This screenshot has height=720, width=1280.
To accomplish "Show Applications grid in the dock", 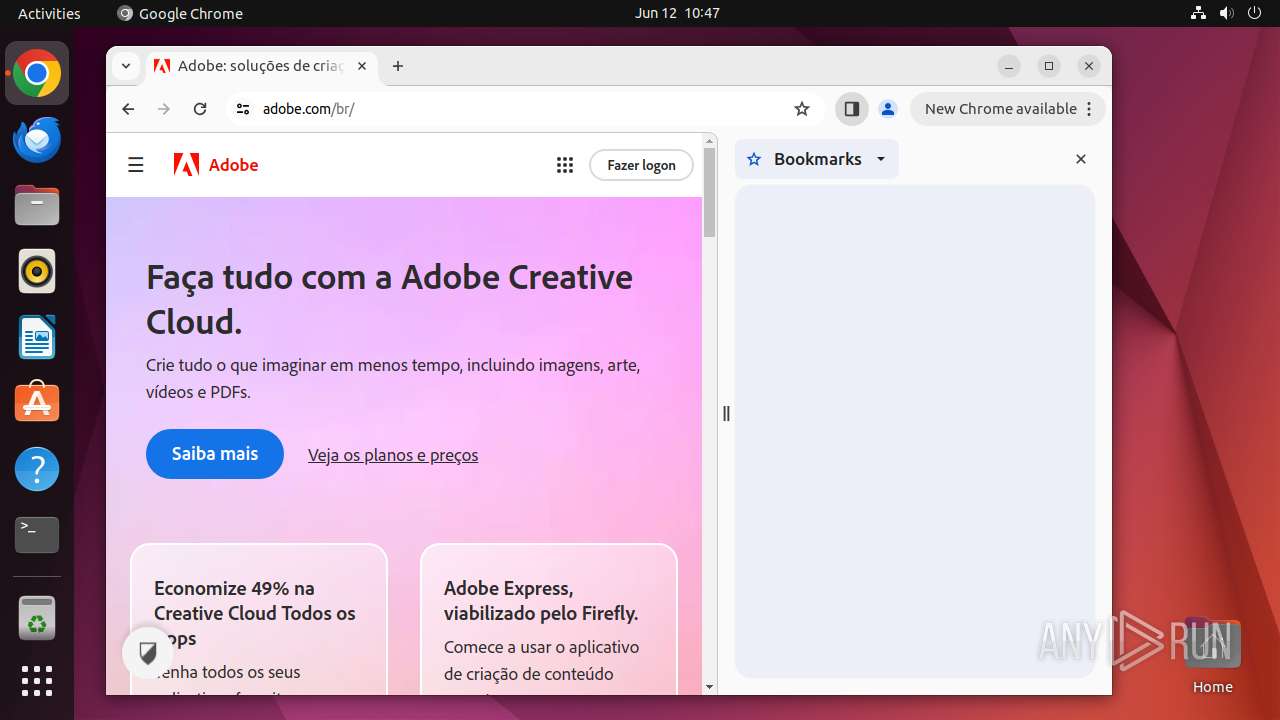I will coord(37,681).
